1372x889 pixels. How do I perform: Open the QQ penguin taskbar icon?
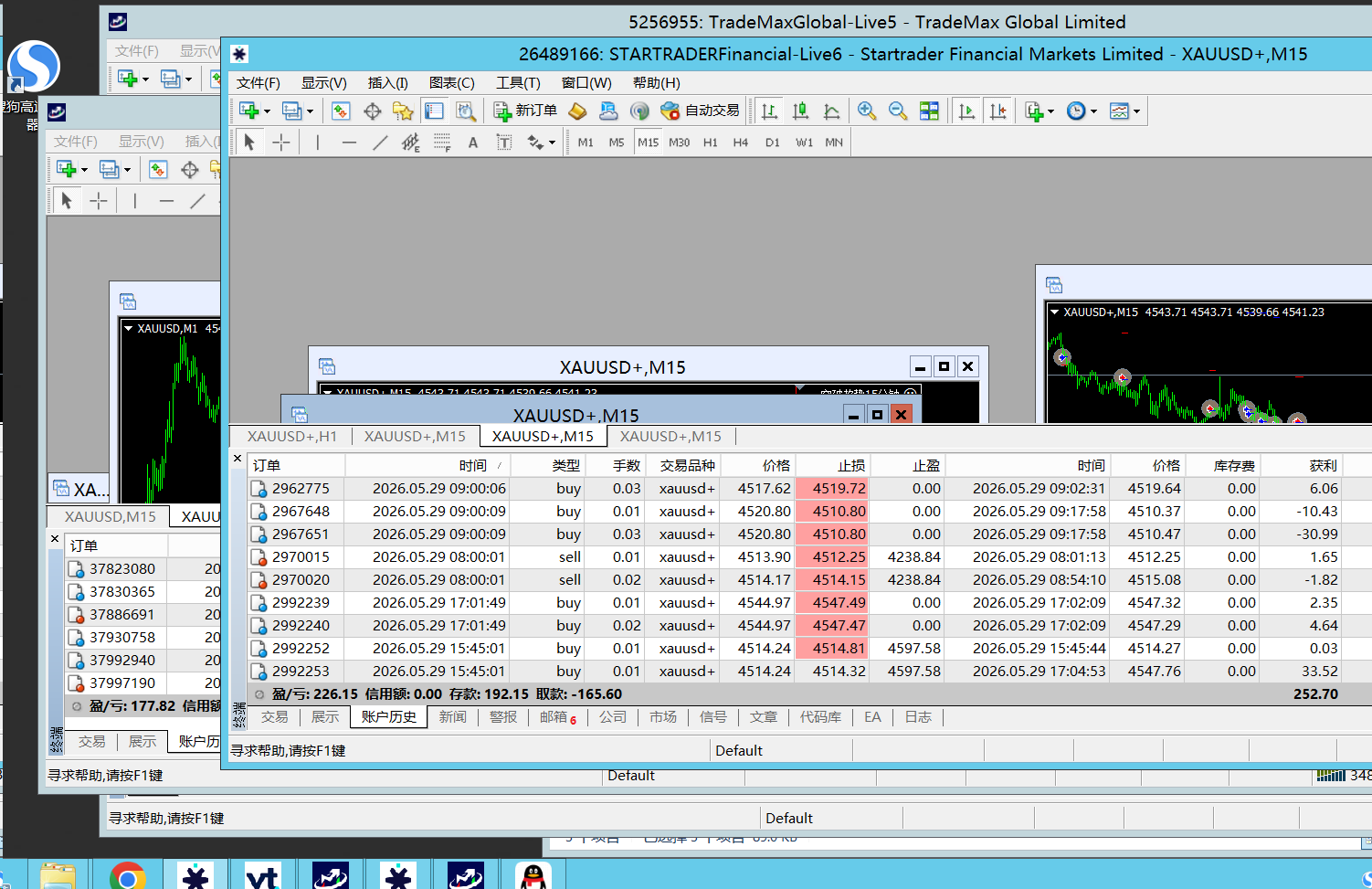coord(533,877)
